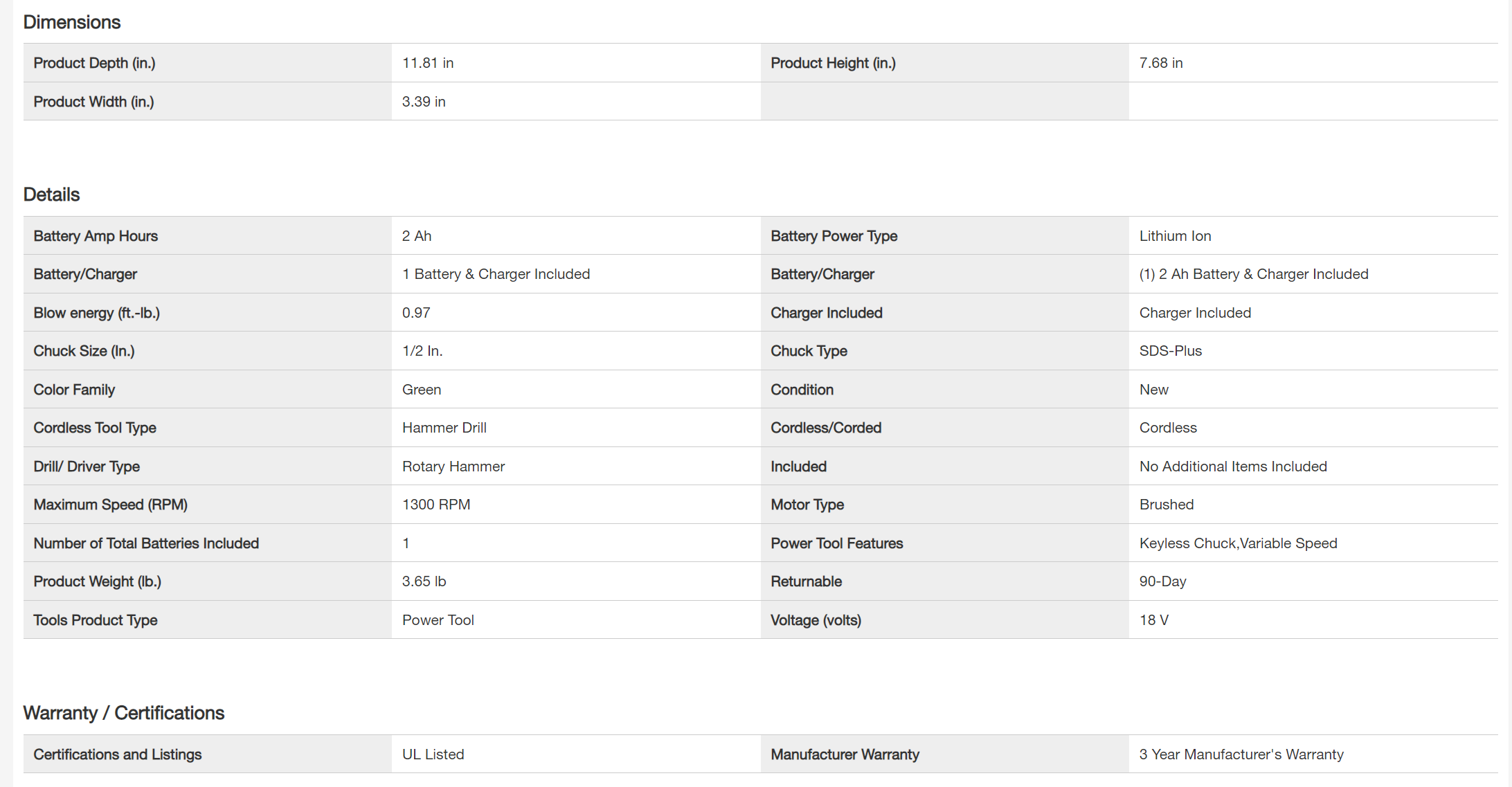This screenshot has height=787, width=1512.
Task: Click the Voltage value 18 V
Action: [1153, 620]
